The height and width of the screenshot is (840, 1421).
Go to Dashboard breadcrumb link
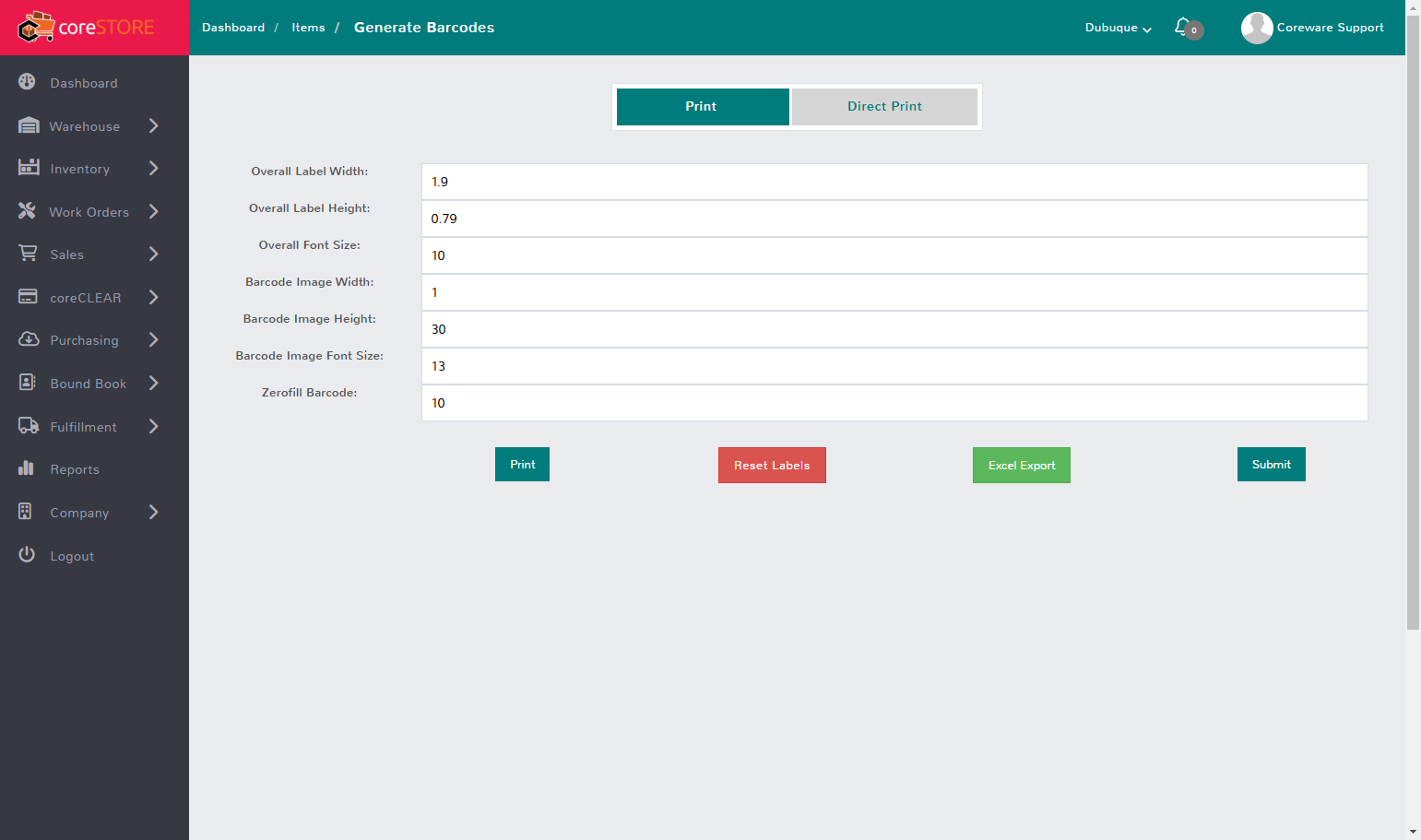point(233,28)
